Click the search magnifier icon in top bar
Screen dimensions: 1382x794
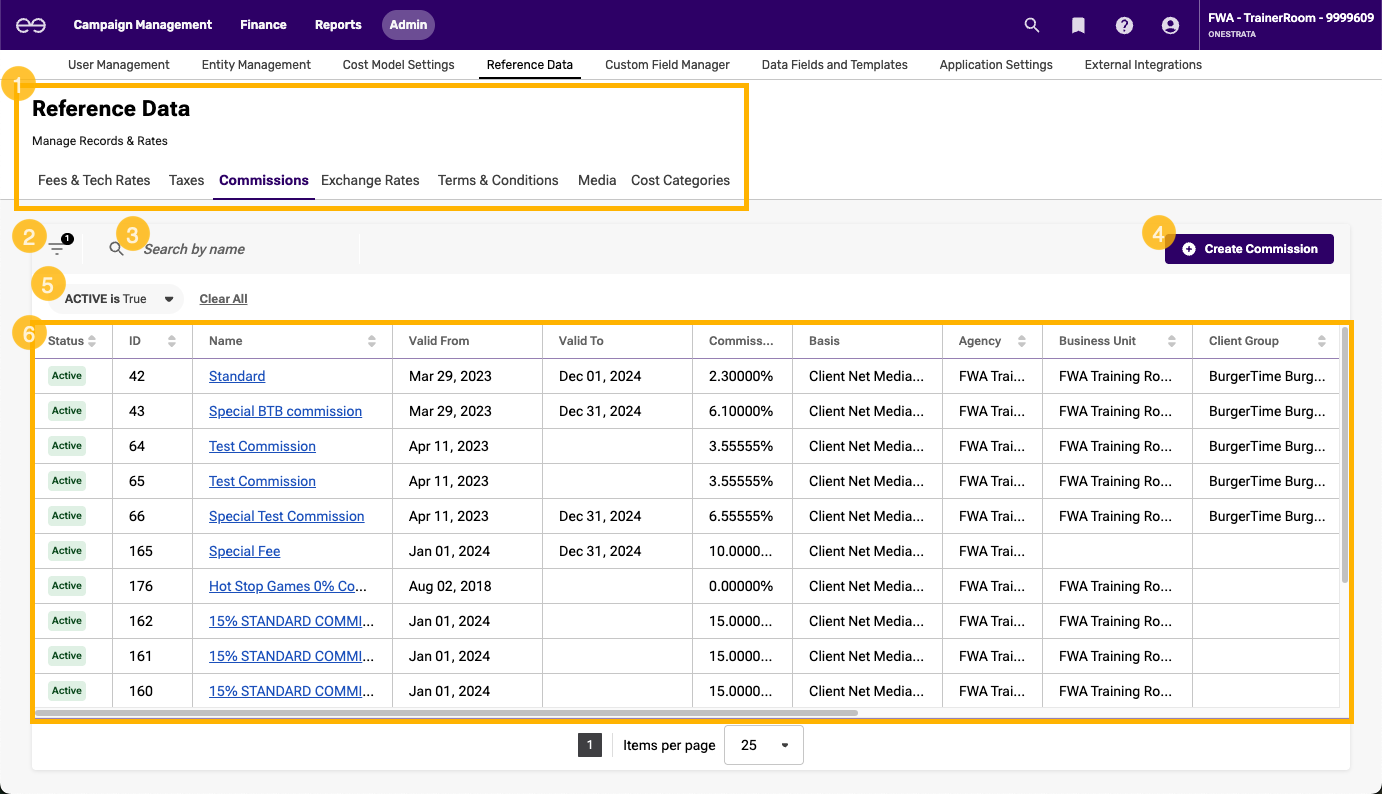pos(1032,25)
